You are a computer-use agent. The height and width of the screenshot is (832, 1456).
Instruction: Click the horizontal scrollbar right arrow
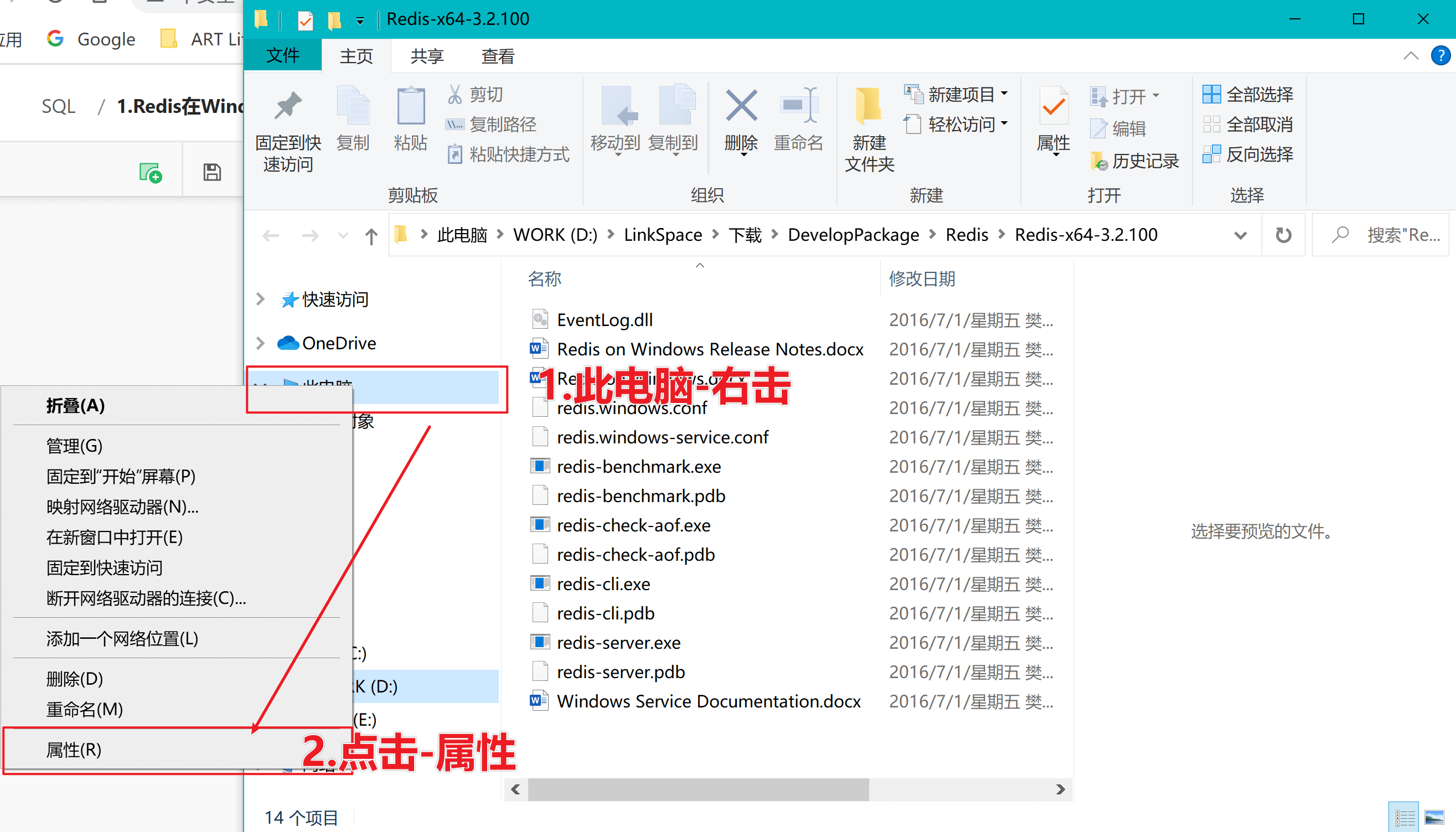[x=1061, y=789]
